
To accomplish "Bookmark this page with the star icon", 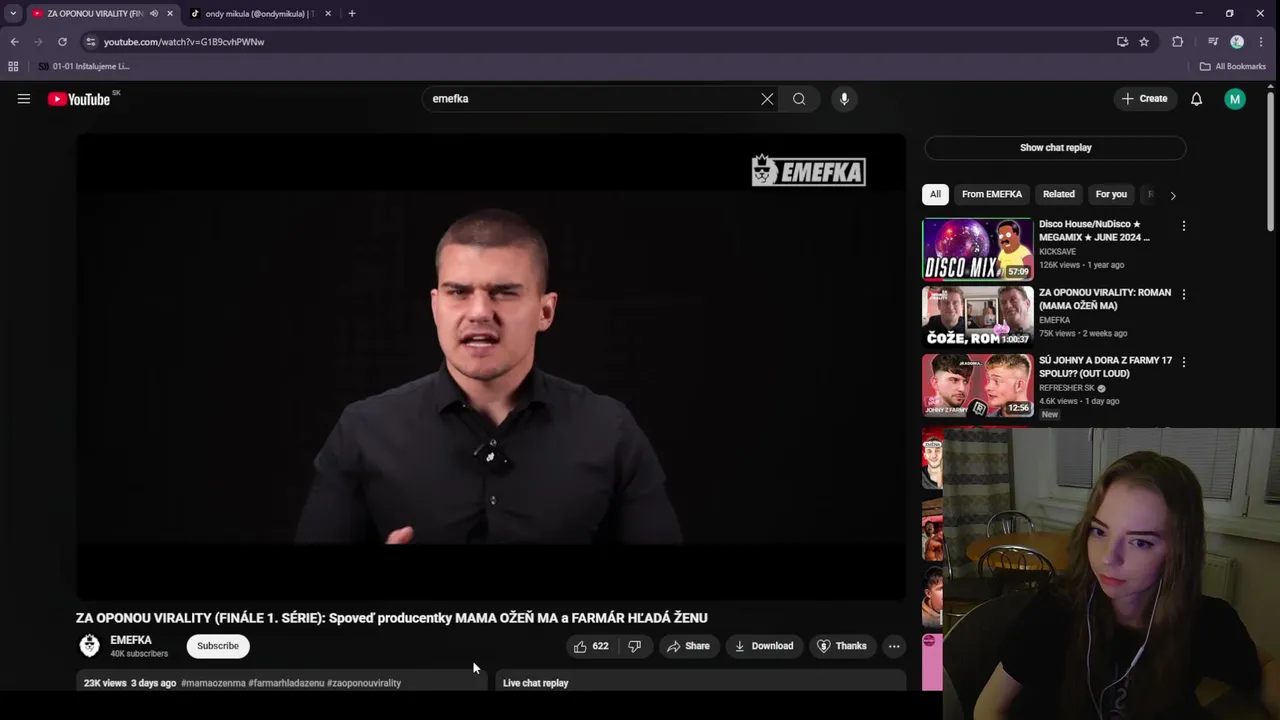I will tap(1144, 42).
